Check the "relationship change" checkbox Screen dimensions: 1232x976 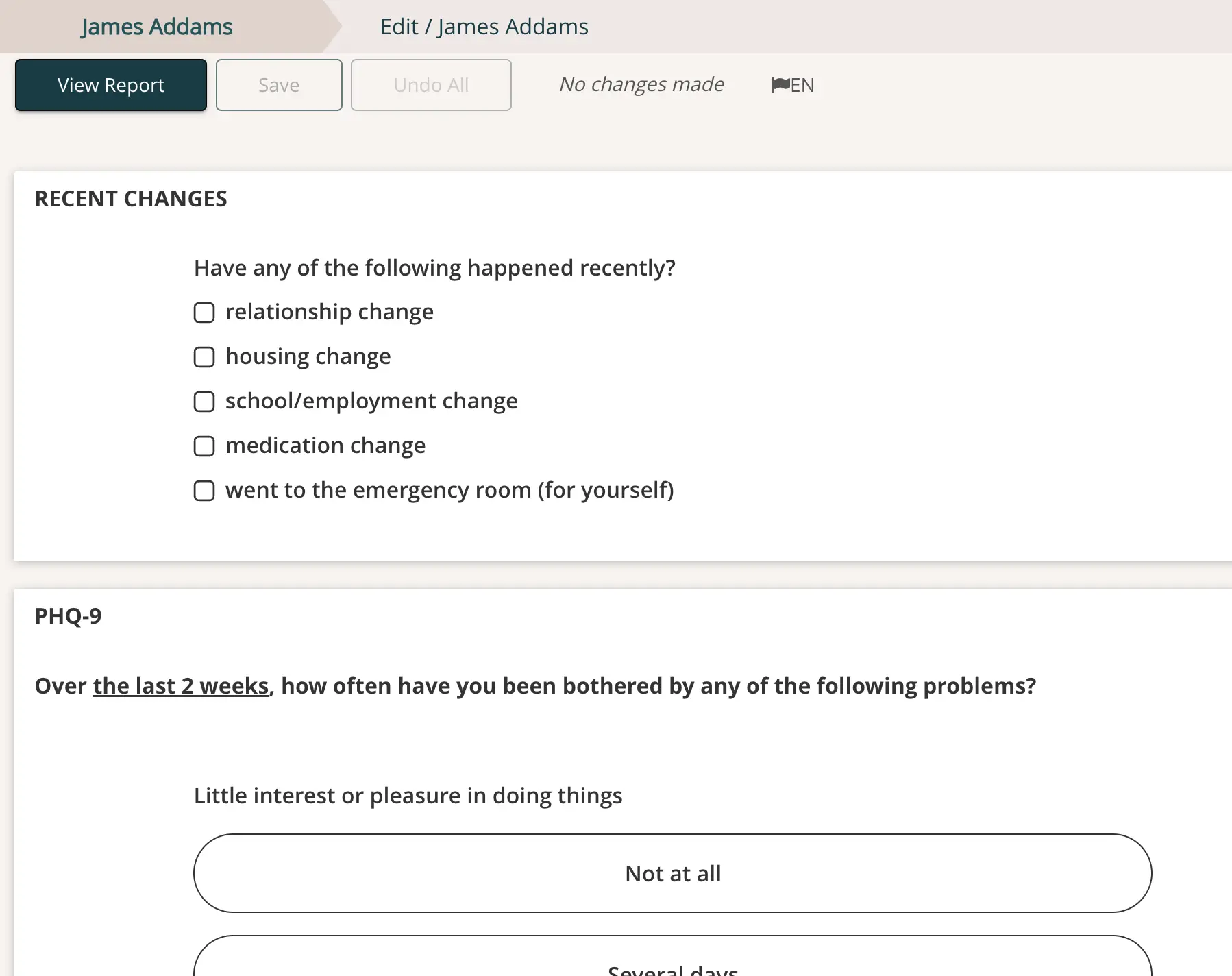(204, 313)
